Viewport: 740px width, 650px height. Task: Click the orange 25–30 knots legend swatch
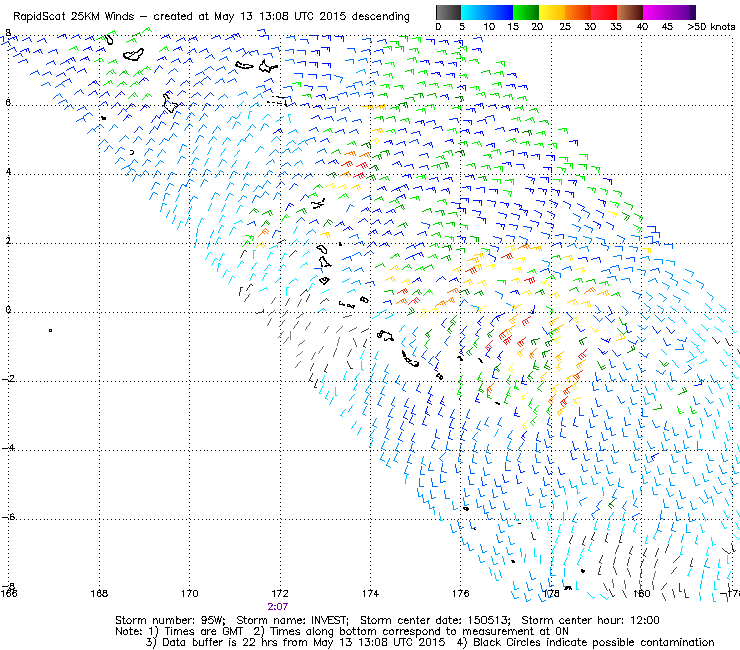578,12
